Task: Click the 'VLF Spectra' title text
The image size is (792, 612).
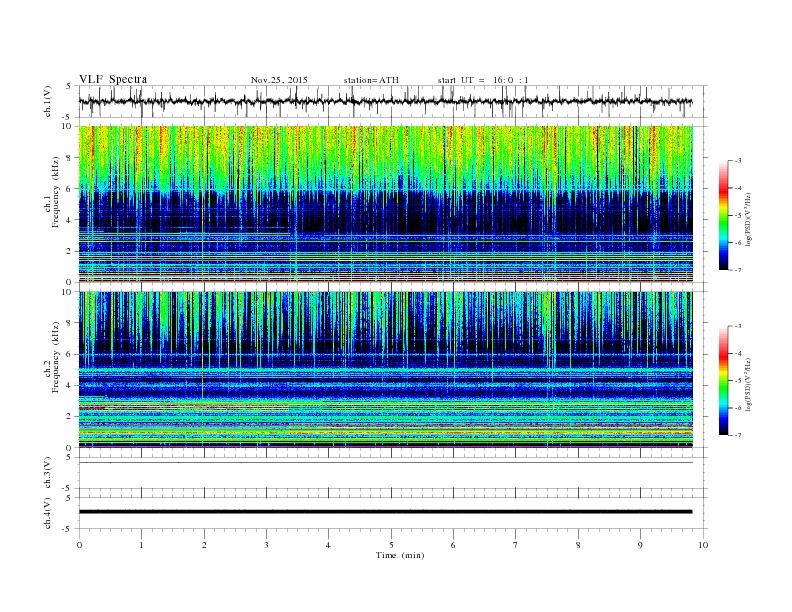Action: pos(113,79)
